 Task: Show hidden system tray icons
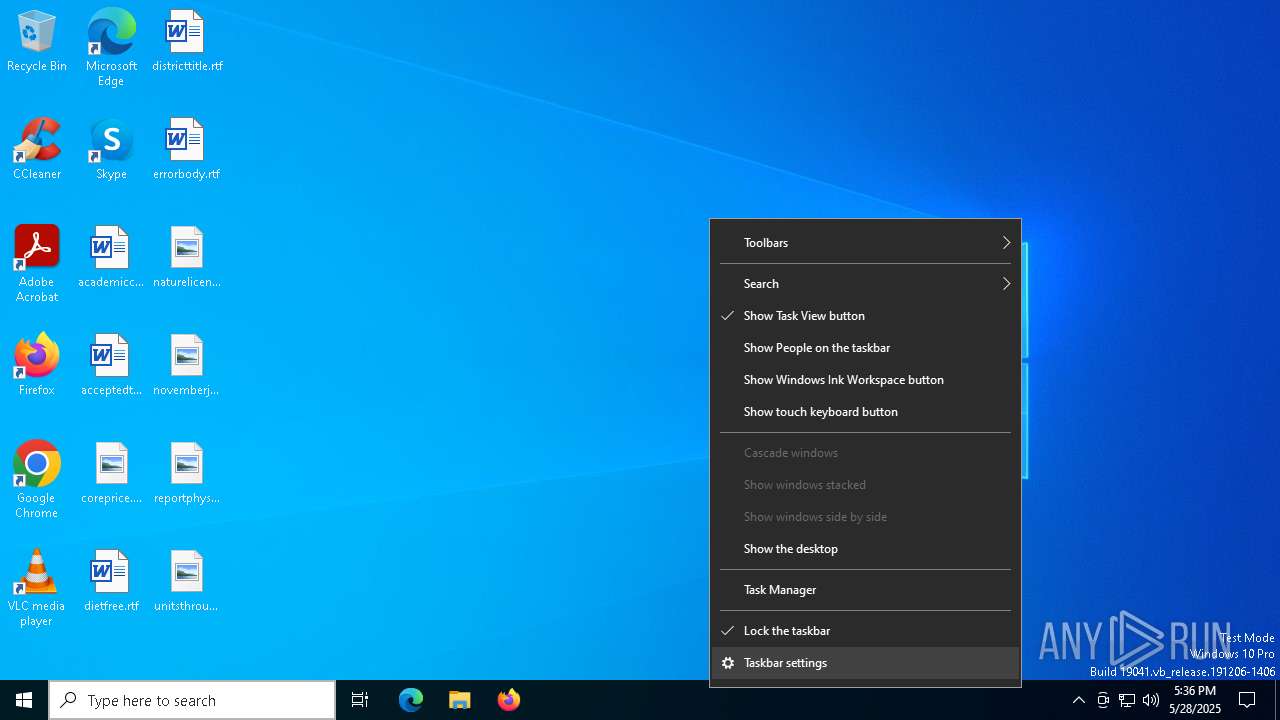1079,700
